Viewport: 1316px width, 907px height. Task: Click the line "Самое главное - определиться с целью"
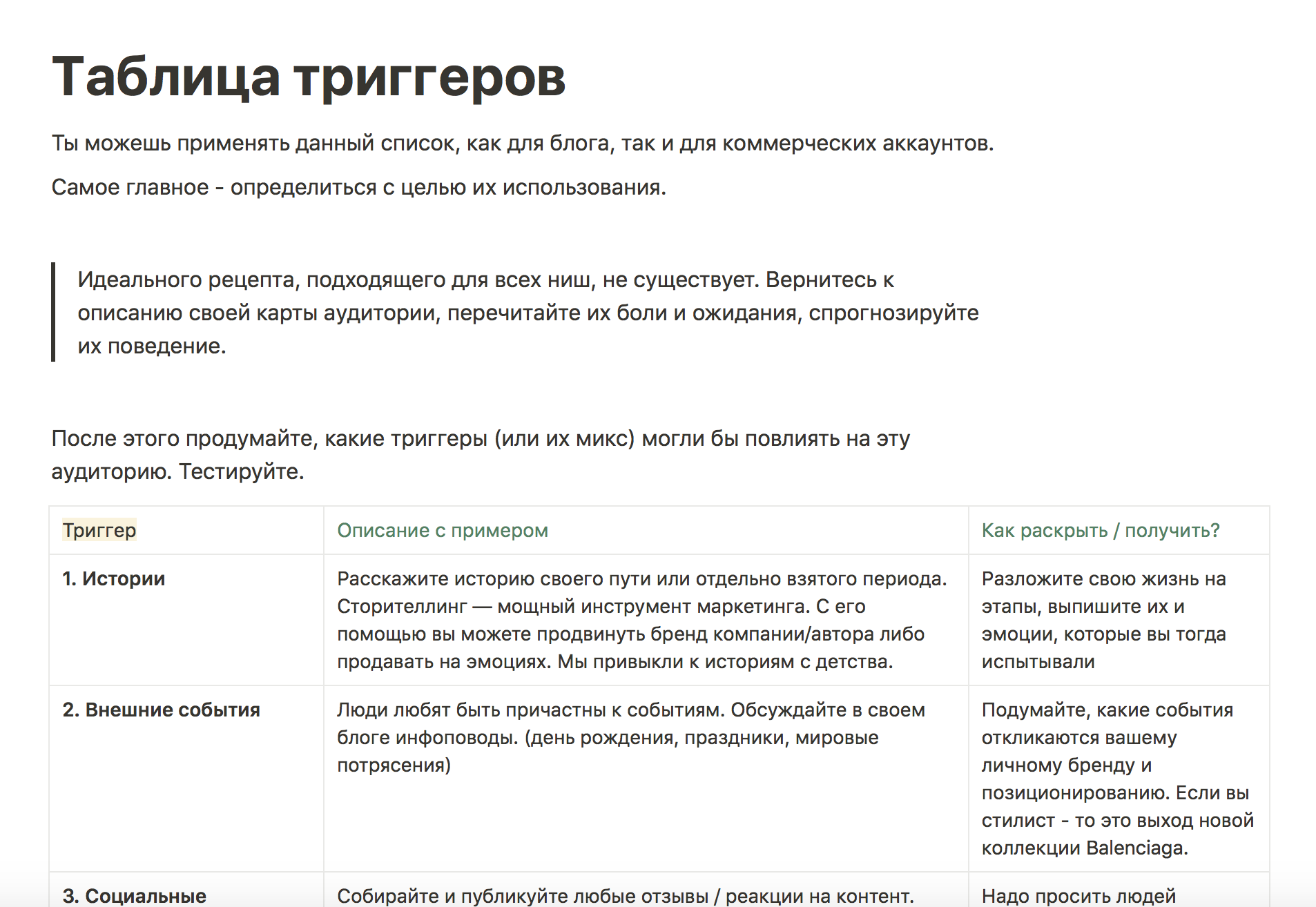click(x=359, y=187)
